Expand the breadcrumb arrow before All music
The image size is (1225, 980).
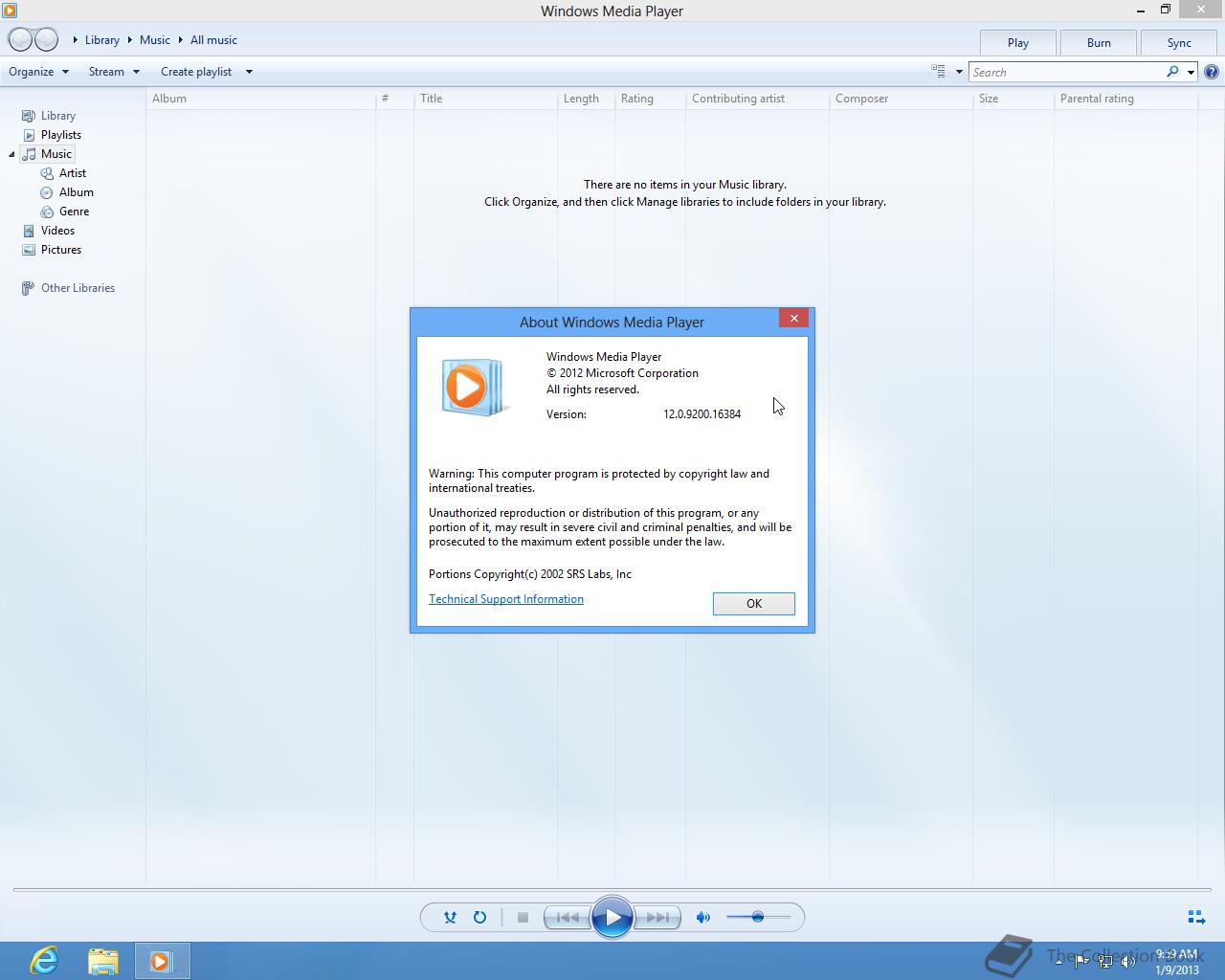tap(180, 40)
